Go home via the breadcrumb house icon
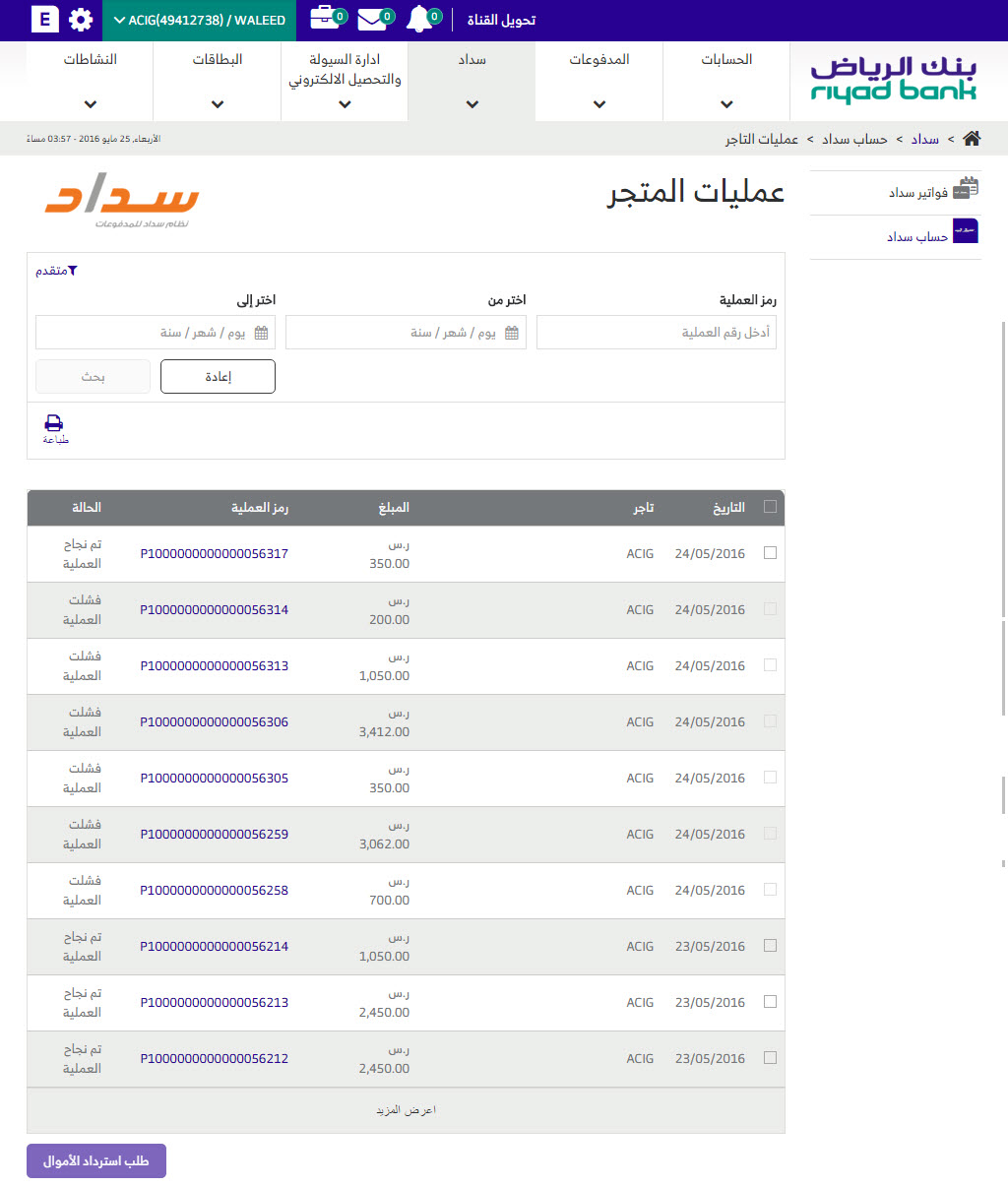Screen dimensions: 1008x1187 tap(972, 138)
